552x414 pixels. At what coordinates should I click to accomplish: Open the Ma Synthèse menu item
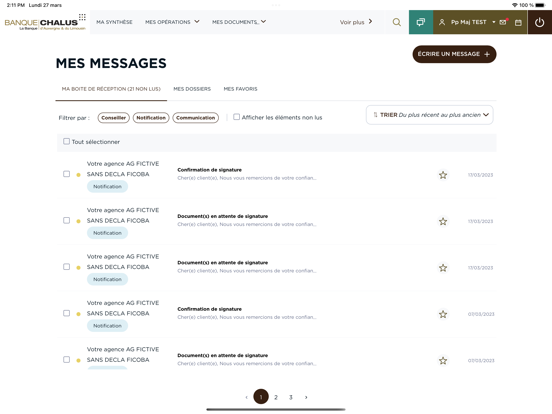click(x=114, y=22)
